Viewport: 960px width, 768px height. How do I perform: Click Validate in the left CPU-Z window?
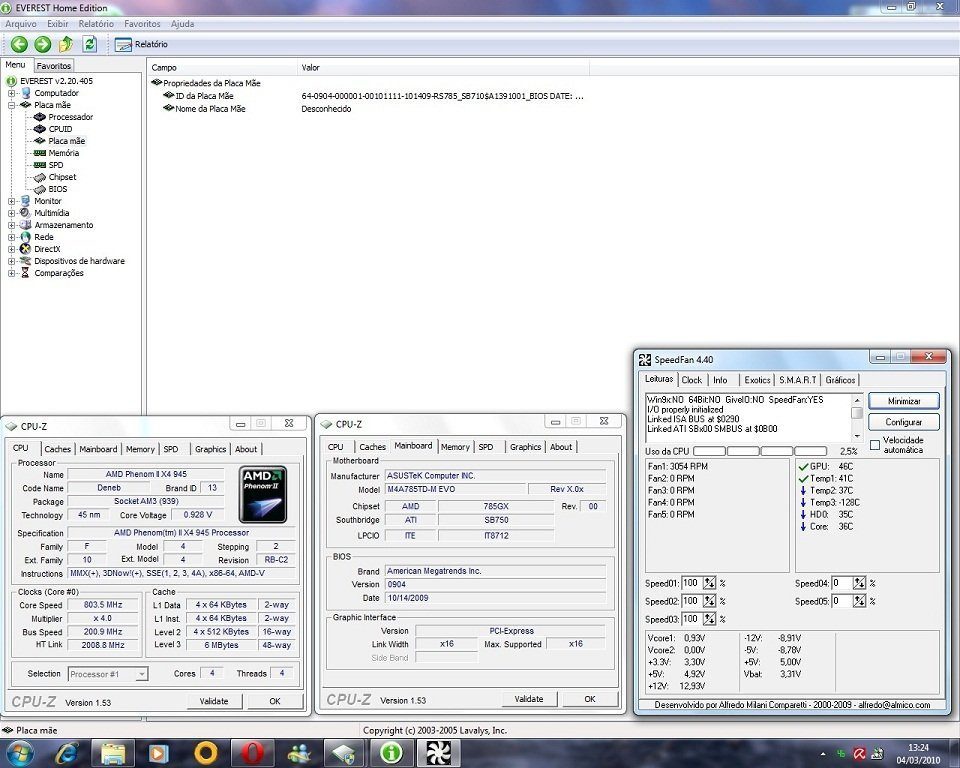click(214, 701)
